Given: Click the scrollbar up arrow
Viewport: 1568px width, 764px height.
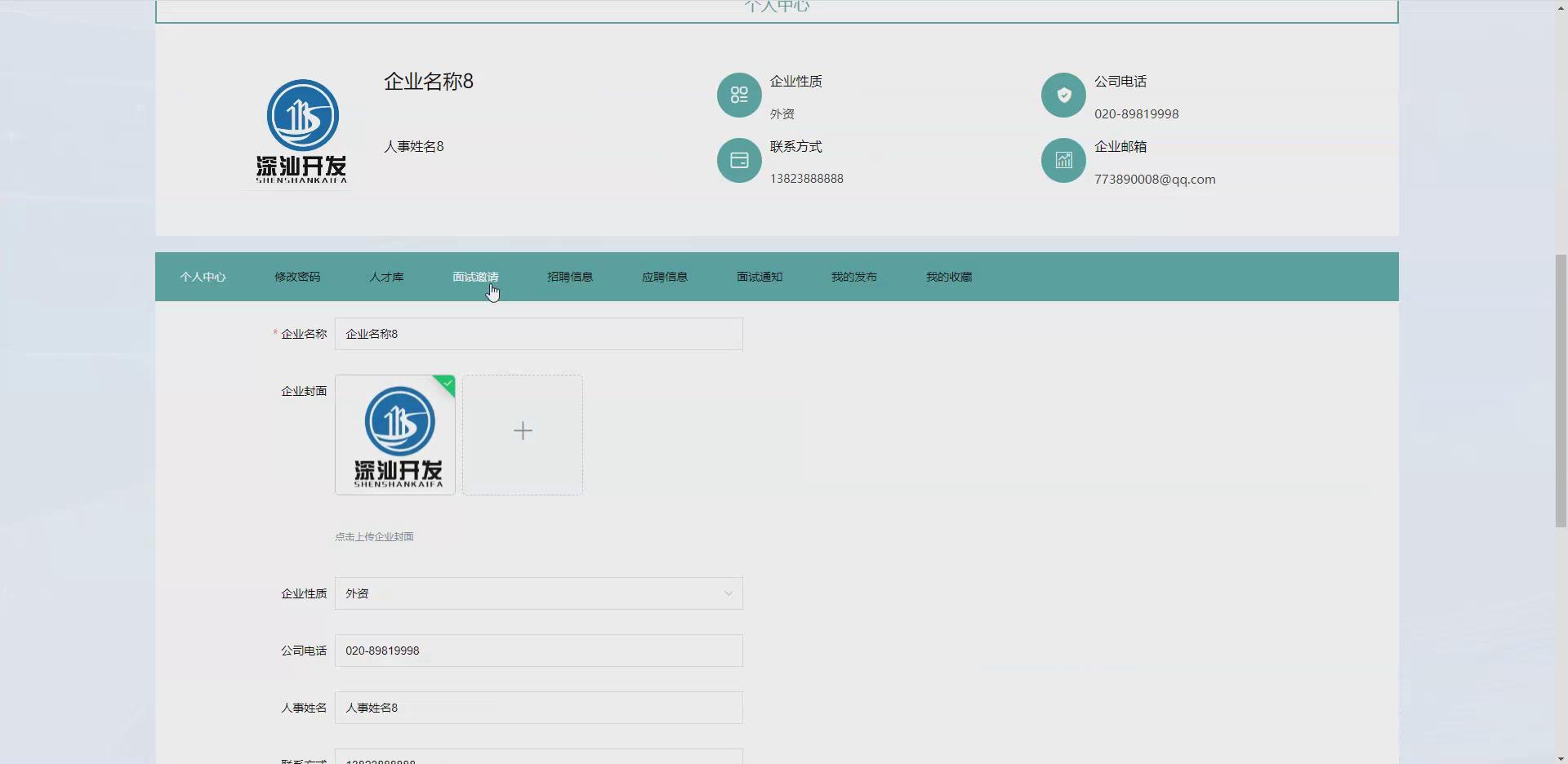Looking at the screenshot, I should [x=1561, y=7].
